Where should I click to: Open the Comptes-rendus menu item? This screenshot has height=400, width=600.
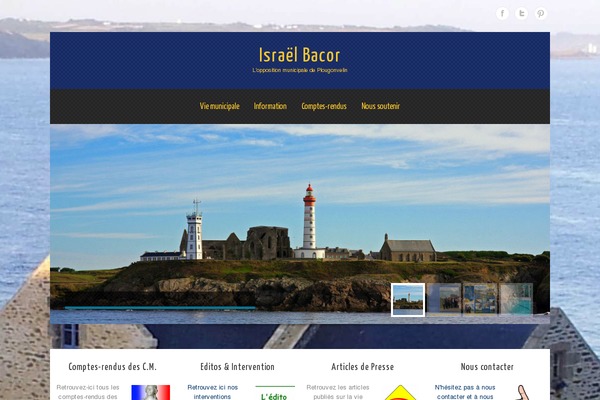[x=324, y=106]
